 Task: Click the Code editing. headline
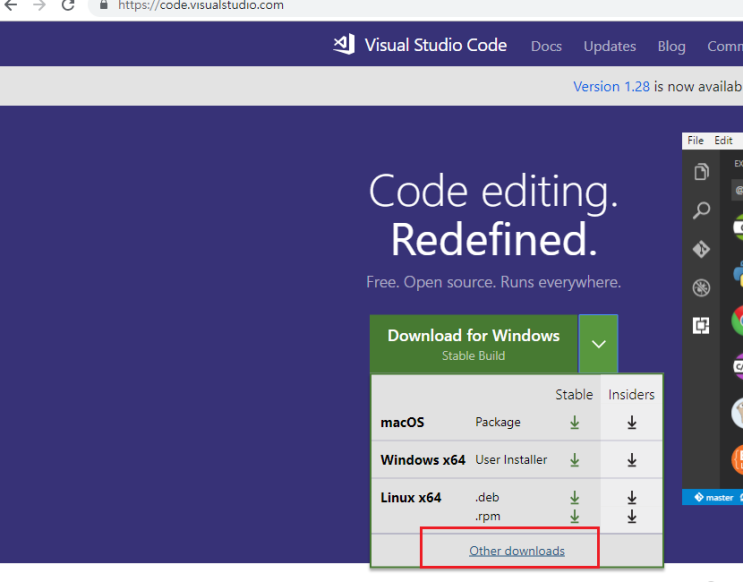[x=493, y=191]
